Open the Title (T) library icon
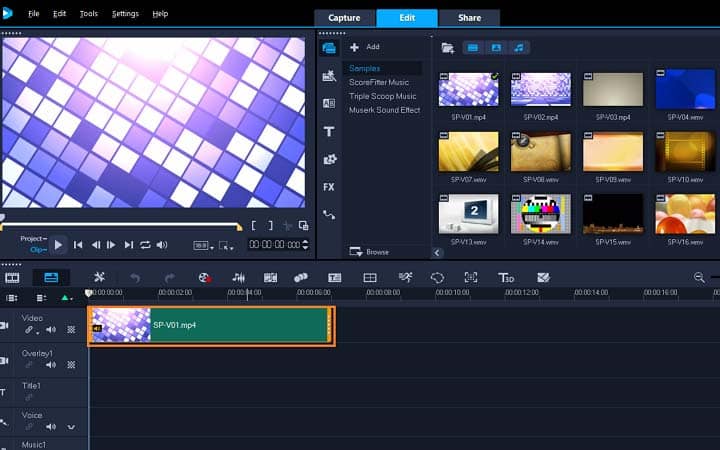The image size is (720, 450). [x=329, y=132]
